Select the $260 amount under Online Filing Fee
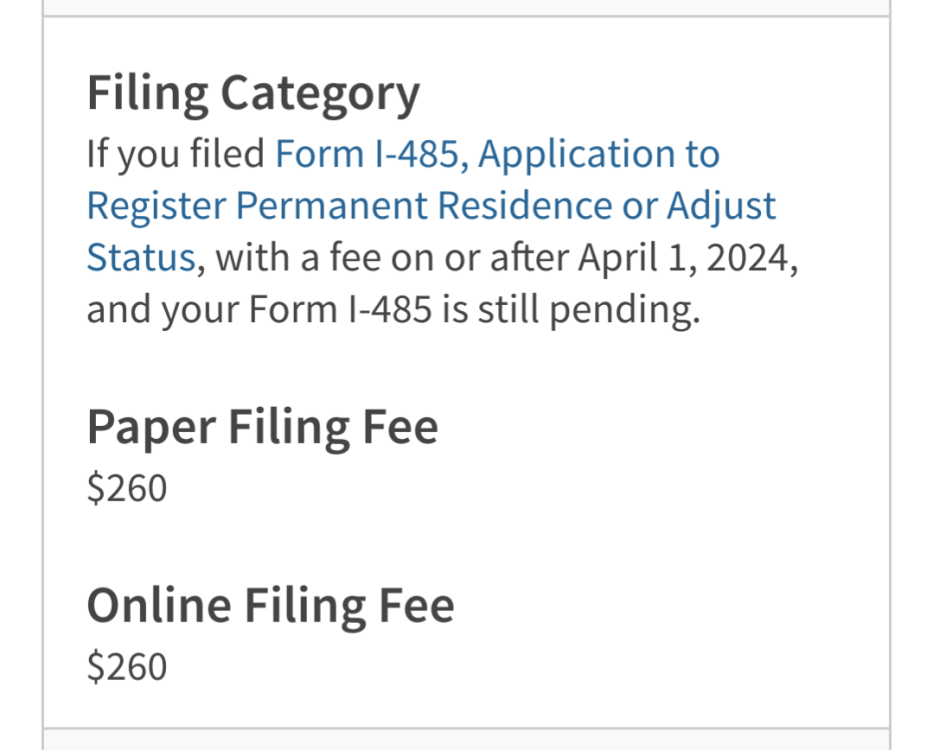This screenshot has width=933, height=750. [x=127, y=667]
